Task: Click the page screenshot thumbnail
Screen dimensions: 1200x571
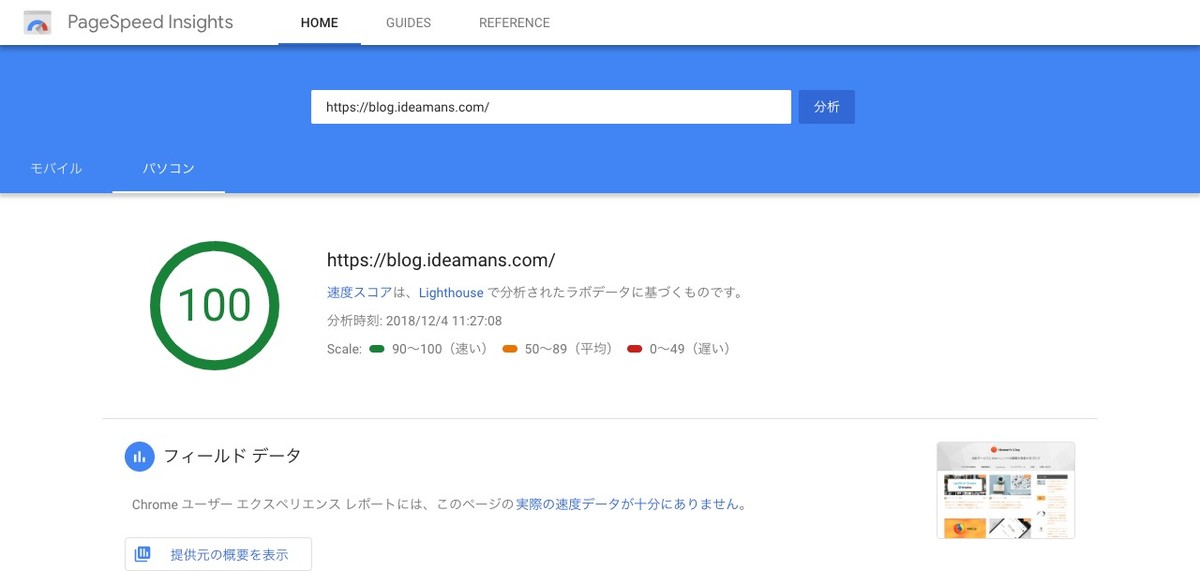Action: 1006,490
